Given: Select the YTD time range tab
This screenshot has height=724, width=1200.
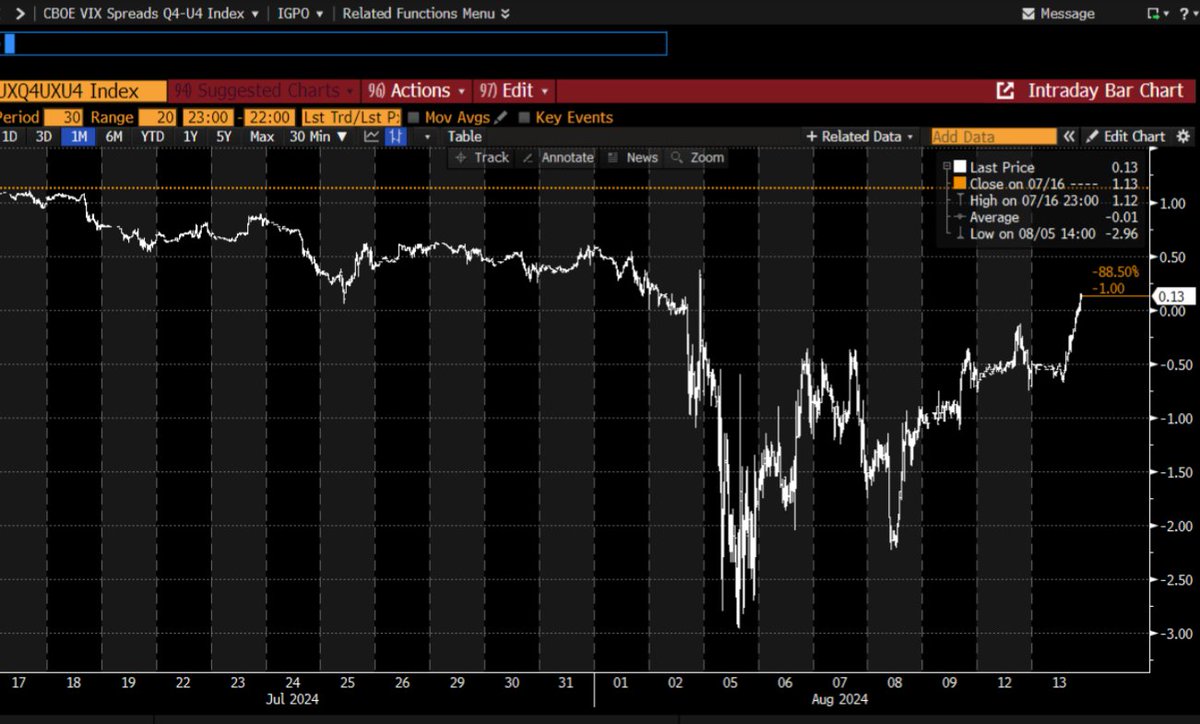Looking at the screenshot, I should [x=152, y=136].
